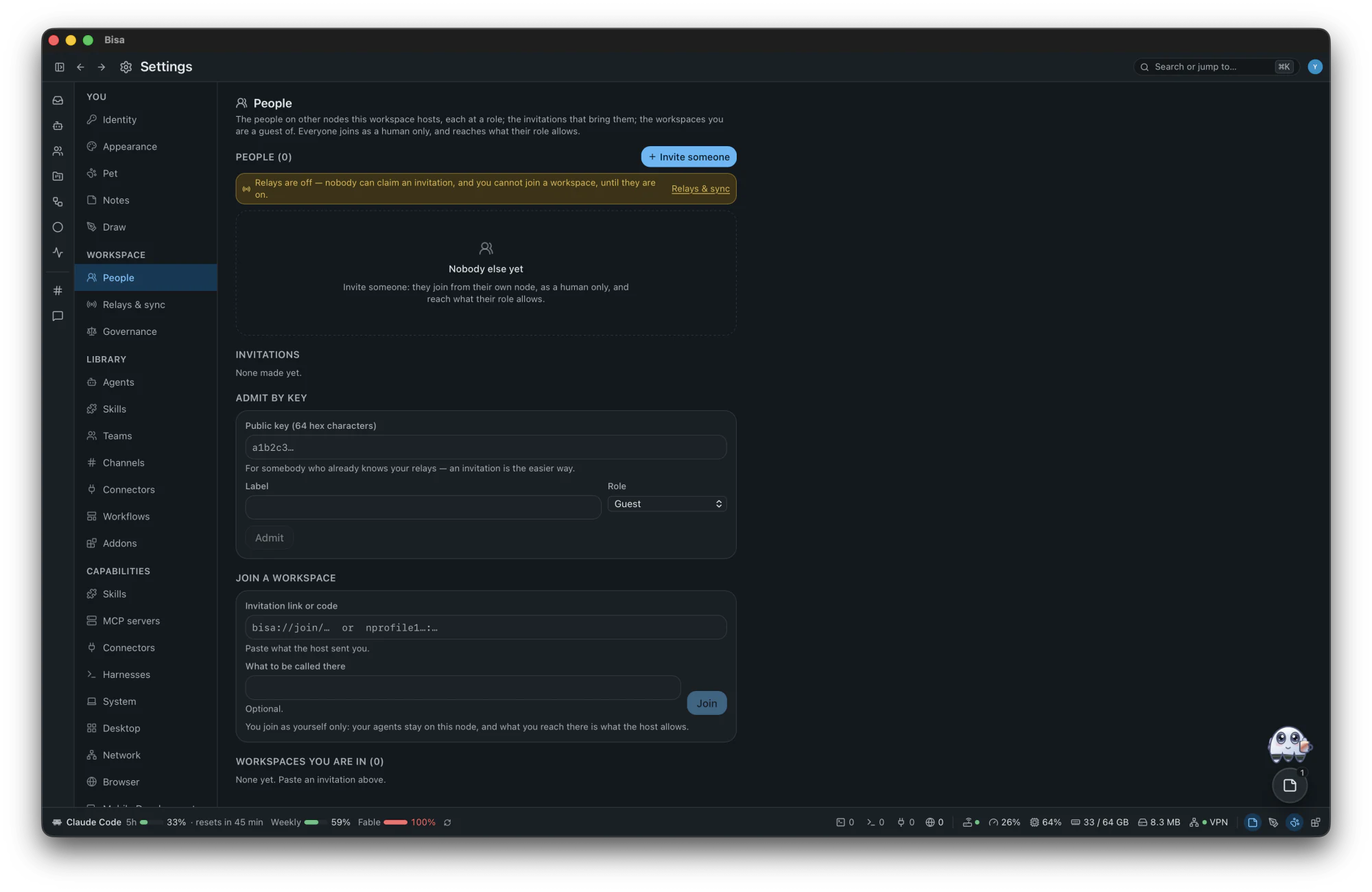Click the circle icon in the left rail
The image size is (1372, 892).
58,227
